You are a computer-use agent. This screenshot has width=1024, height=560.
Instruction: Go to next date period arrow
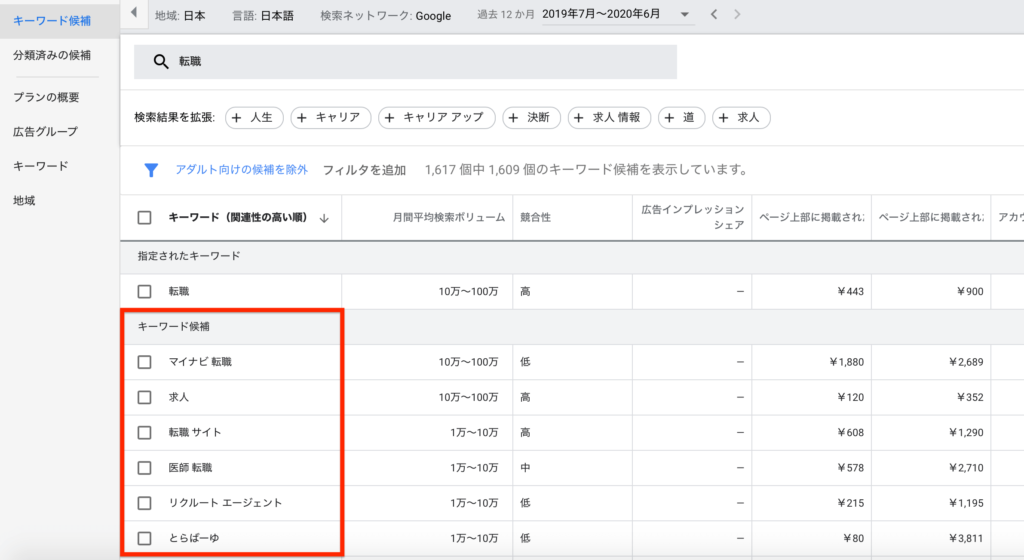coord(737,14)
